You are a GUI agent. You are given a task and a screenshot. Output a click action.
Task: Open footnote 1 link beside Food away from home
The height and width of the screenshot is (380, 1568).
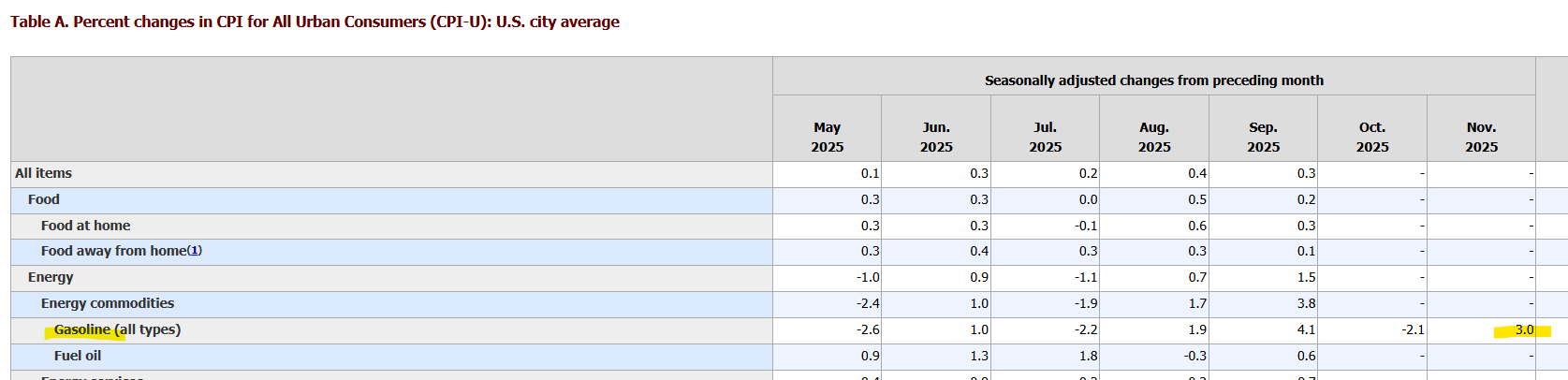click(x=195, y=251)
